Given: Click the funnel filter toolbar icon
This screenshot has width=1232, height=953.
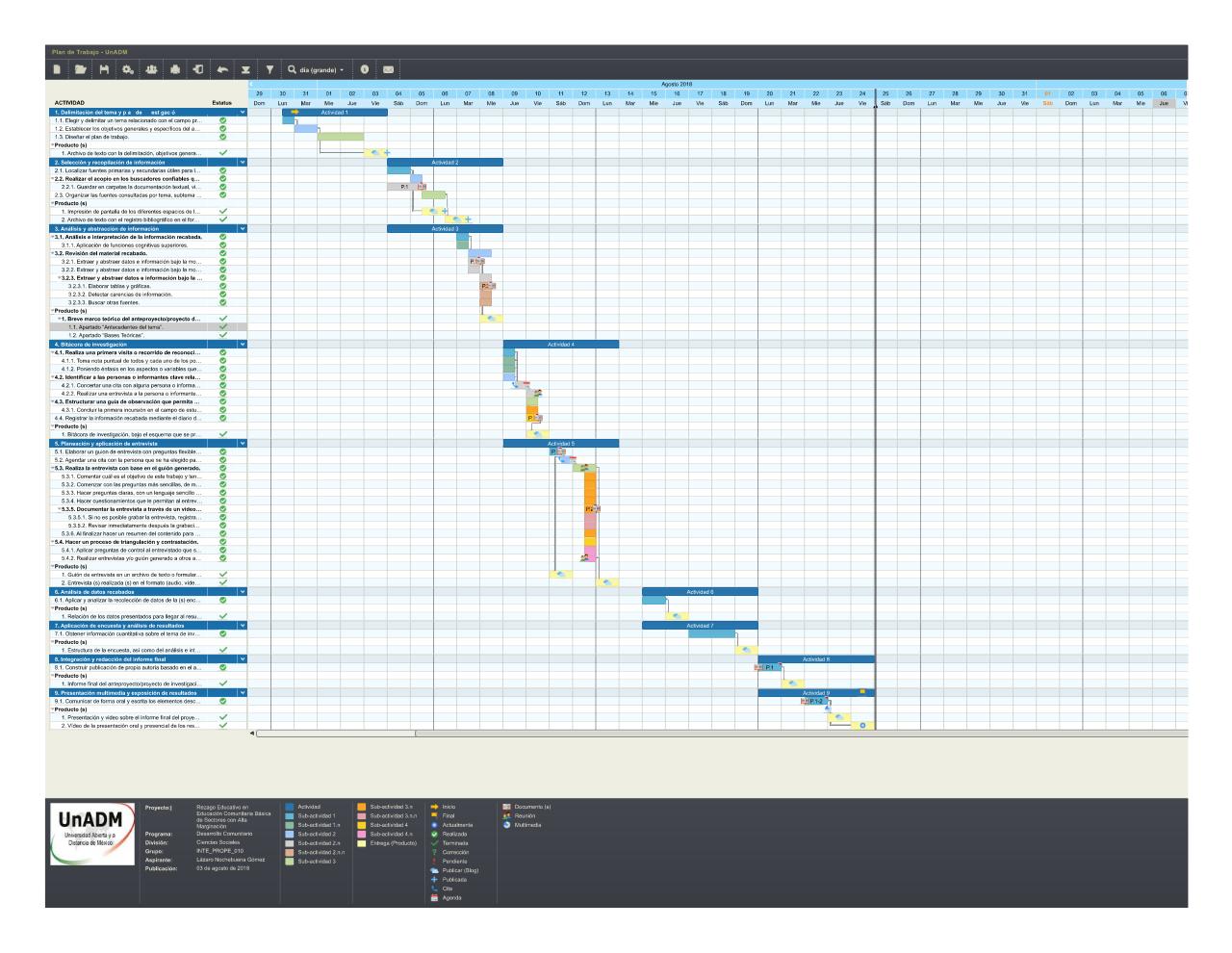Looking at the screenshot, I should tap(269, 69).
